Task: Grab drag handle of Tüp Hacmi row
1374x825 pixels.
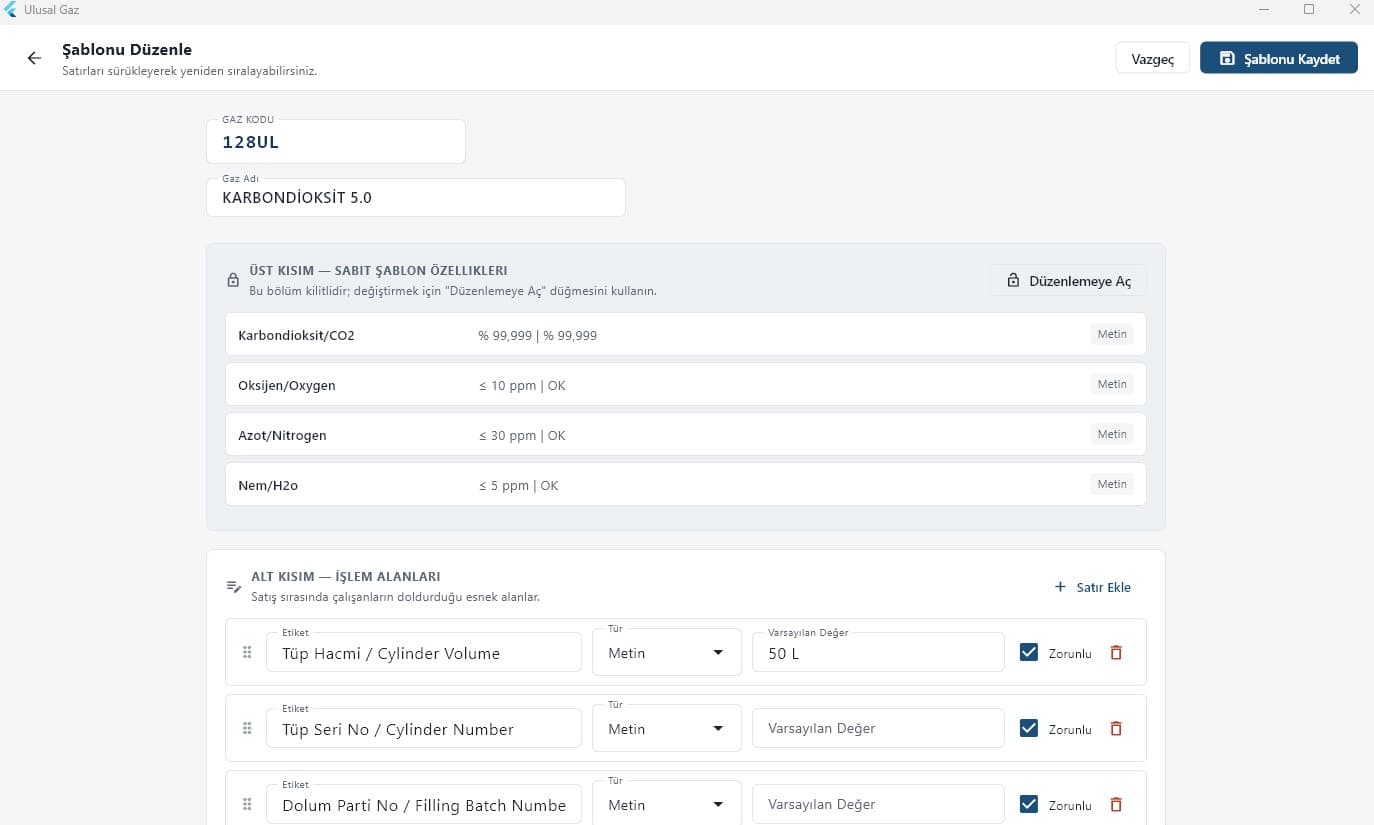Action: (247, 653)
